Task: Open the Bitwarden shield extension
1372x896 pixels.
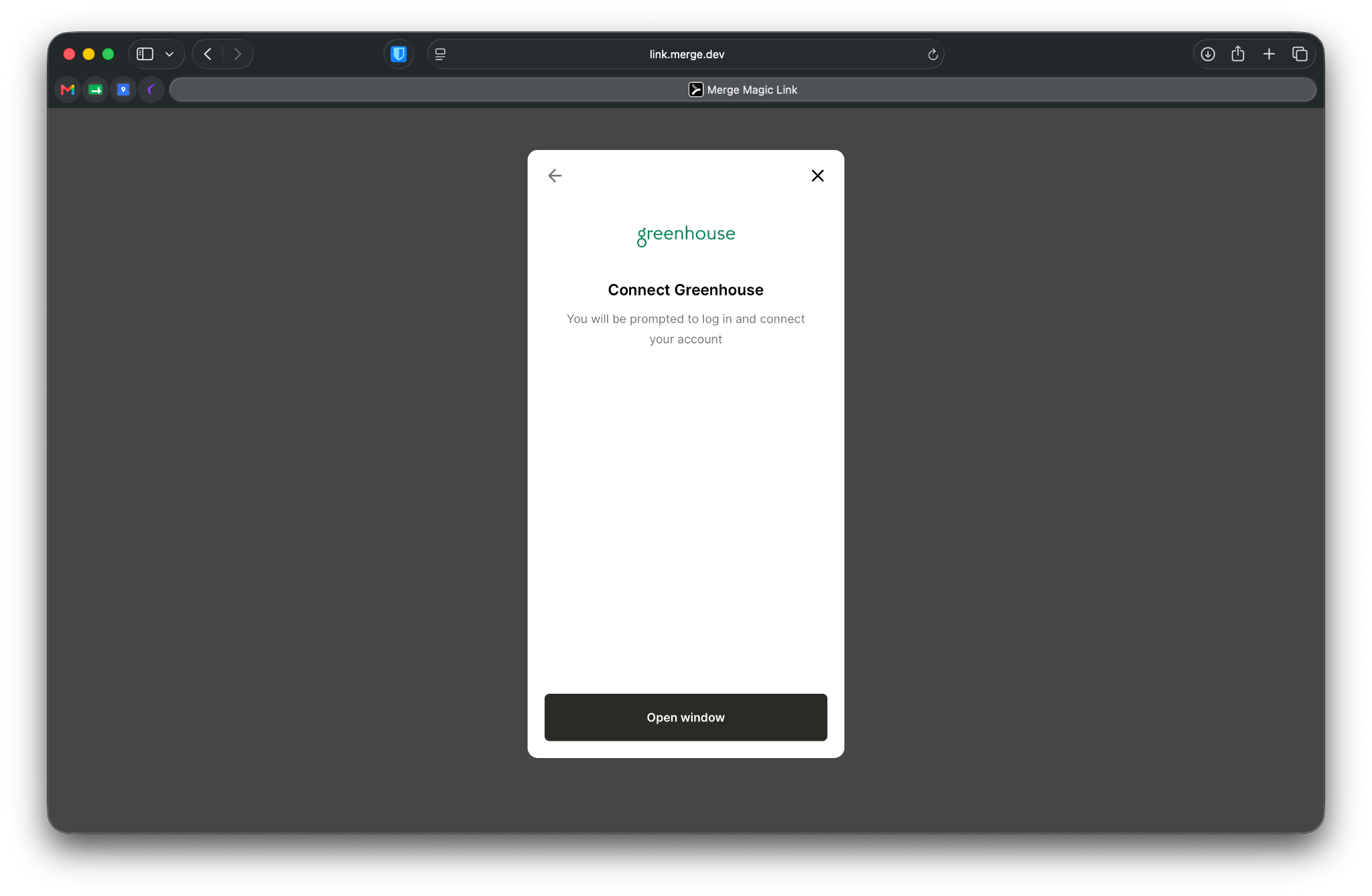Action: (399, 54)
